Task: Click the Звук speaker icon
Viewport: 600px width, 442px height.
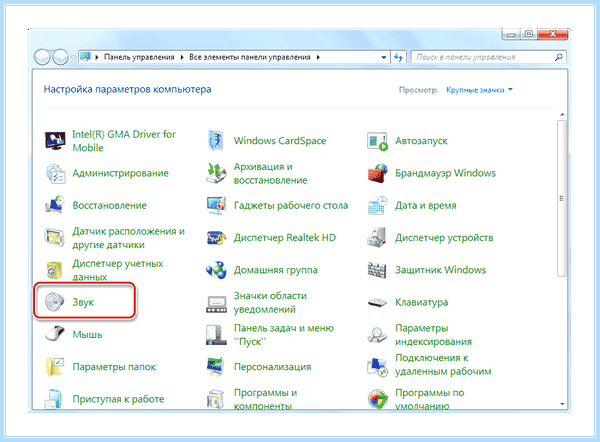Action: [55, 302]
